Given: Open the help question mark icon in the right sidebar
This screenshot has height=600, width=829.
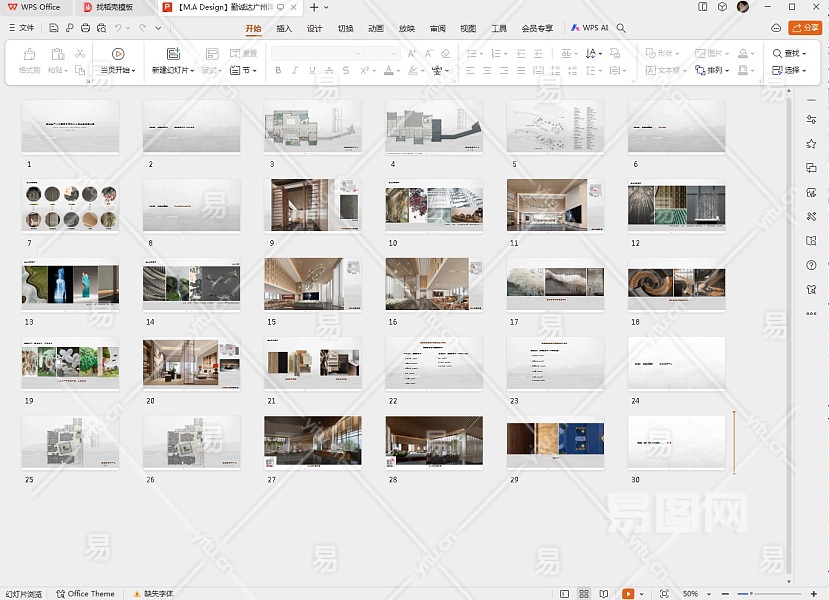Looking at the screenshot, I should point(811,265).
